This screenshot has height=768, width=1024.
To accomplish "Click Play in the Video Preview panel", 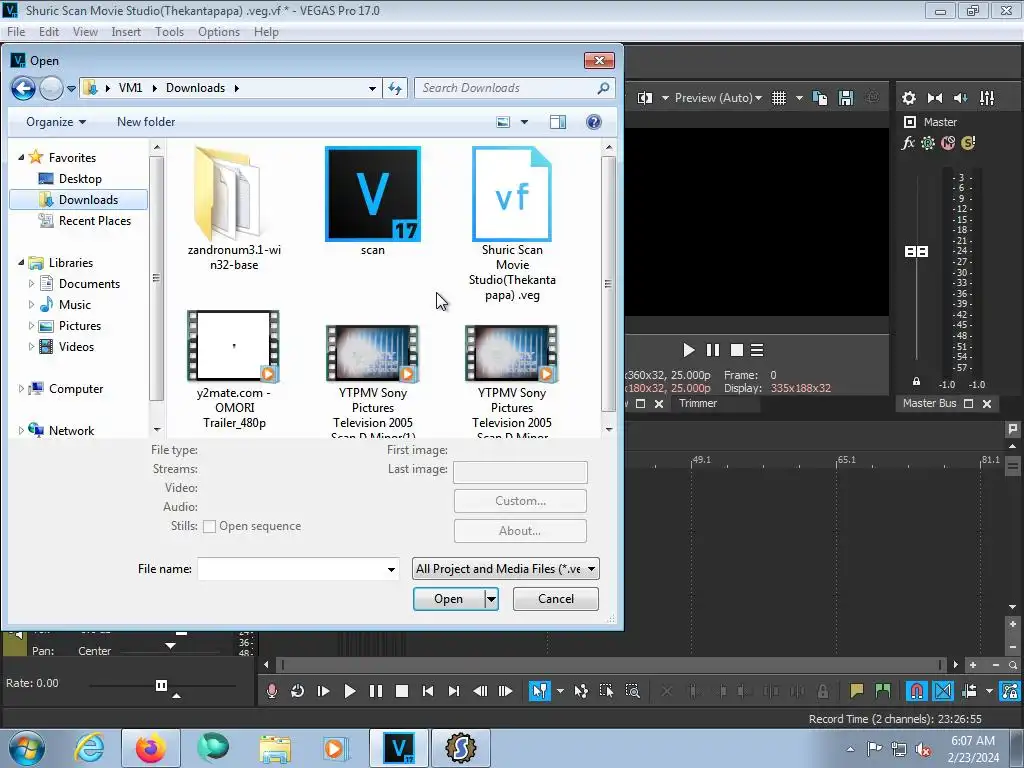I will click(688, 350).
